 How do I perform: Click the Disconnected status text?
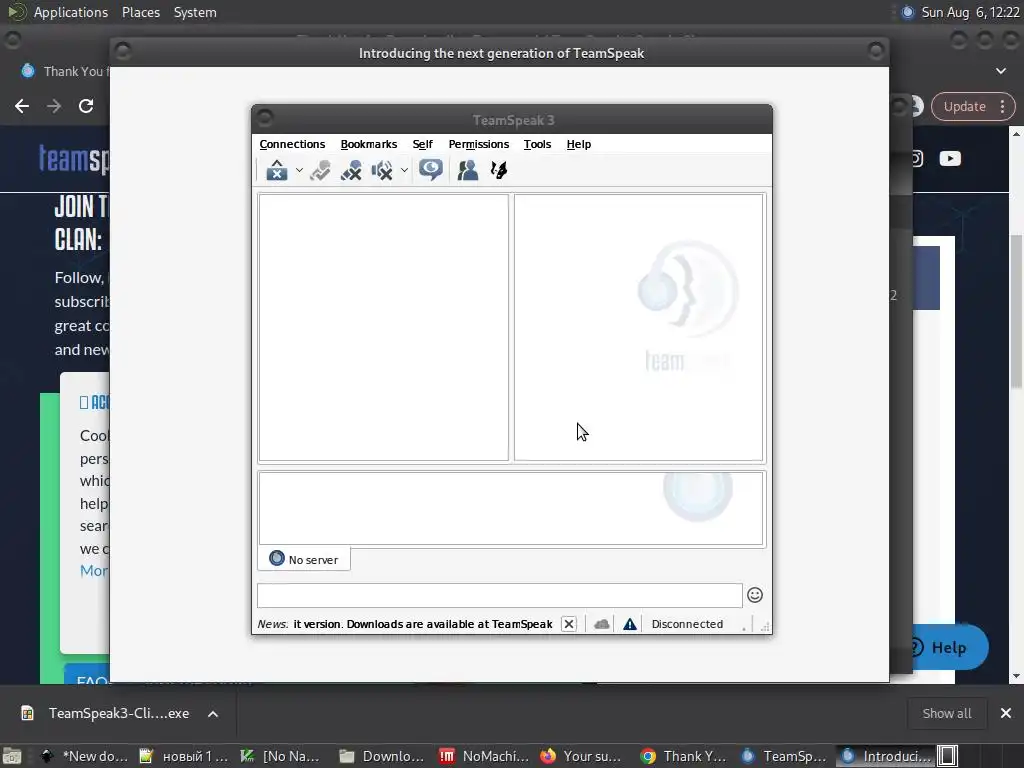tap(687, 624)
